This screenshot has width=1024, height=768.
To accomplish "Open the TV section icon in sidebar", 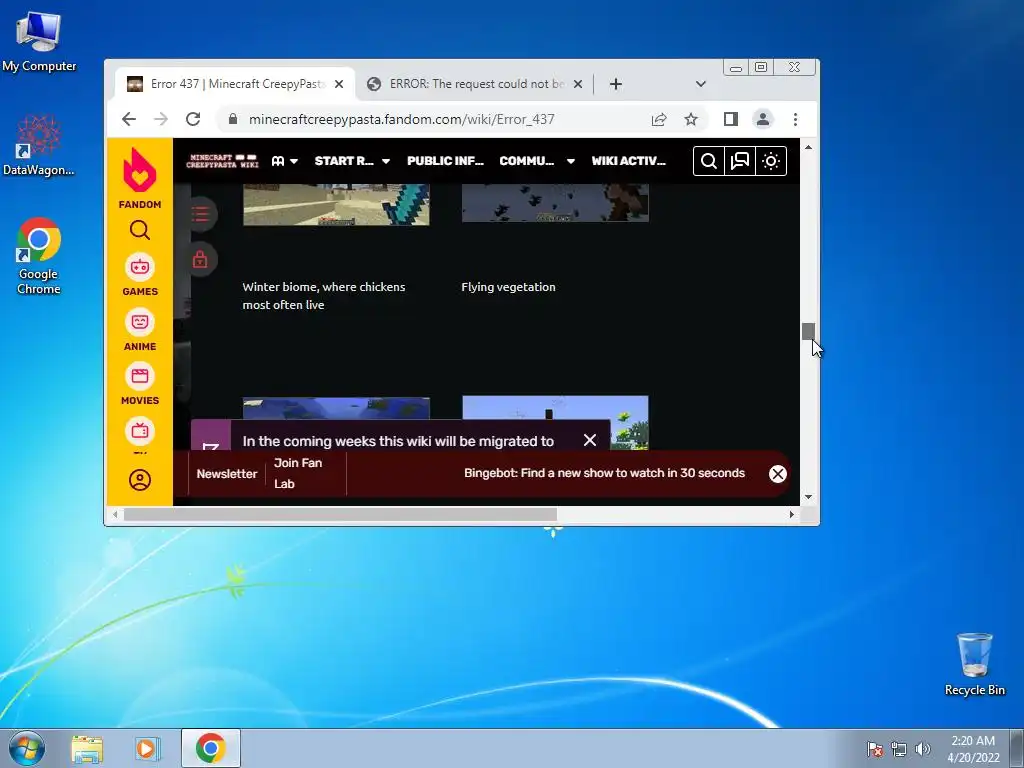I will click(140, 432).
